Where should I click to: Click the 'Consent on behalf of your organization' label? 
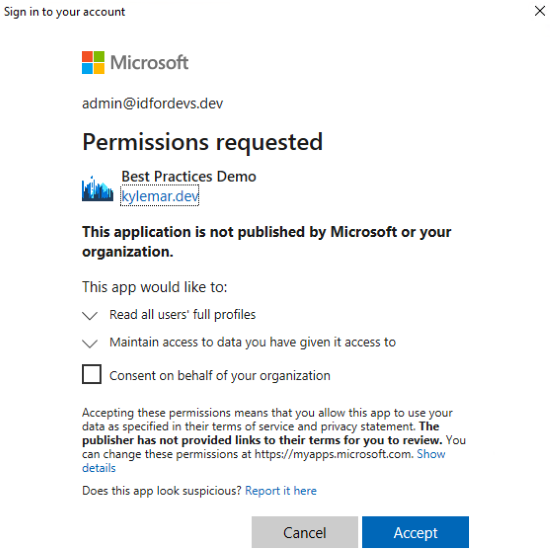220,376
